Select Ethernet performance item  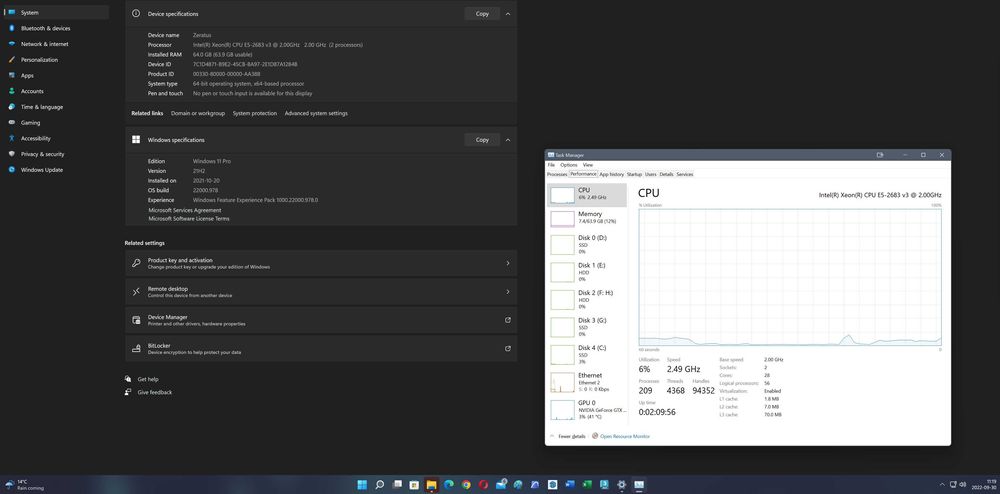(x=587, y=382)
